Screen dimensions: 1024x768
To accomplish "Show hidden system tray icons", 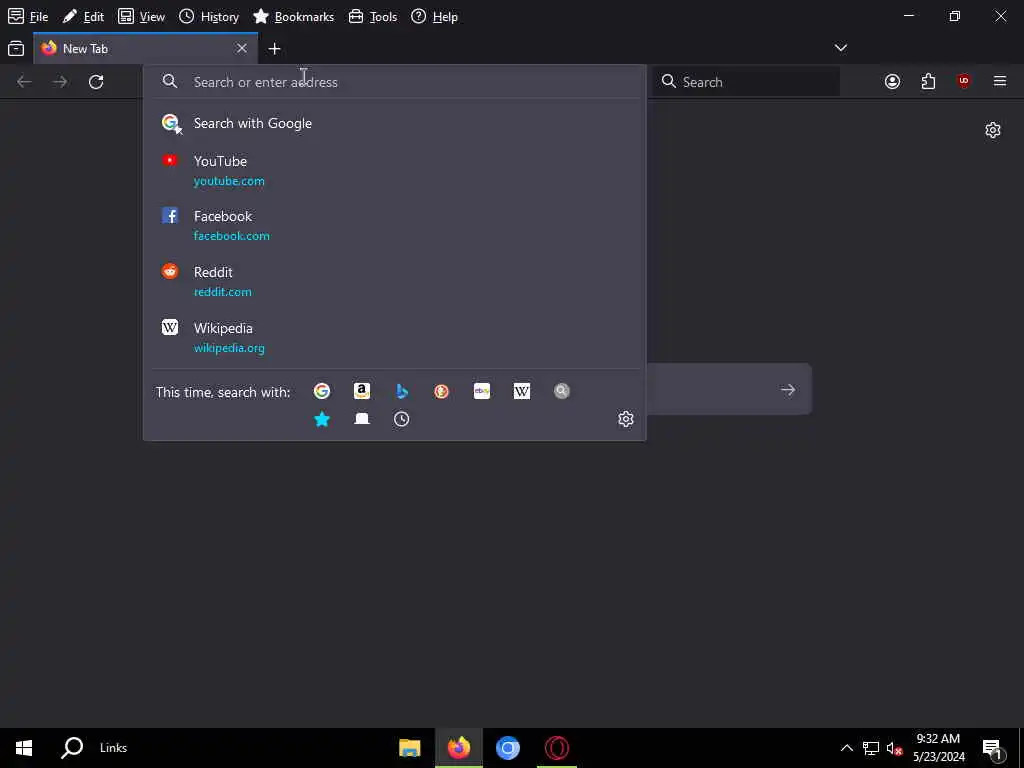I will pos(846,748).
